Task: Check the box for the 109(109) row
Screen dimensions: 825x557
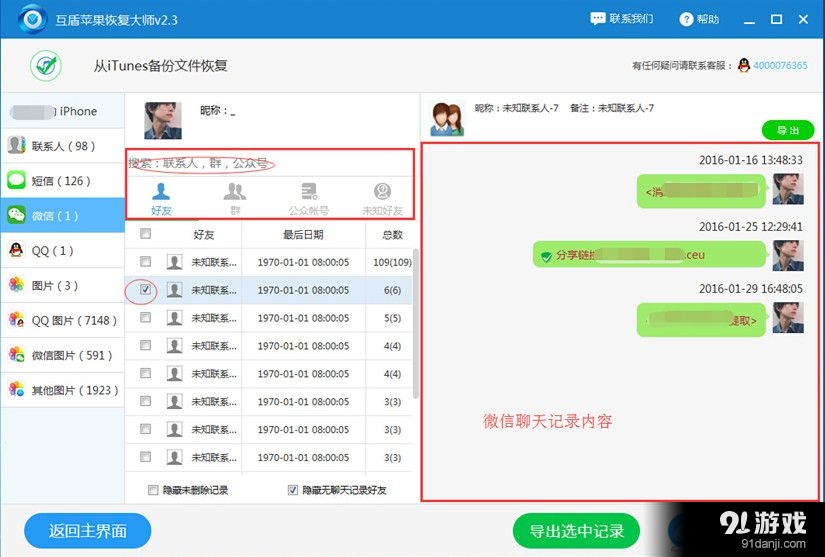Action: click(x=146, y=261)
